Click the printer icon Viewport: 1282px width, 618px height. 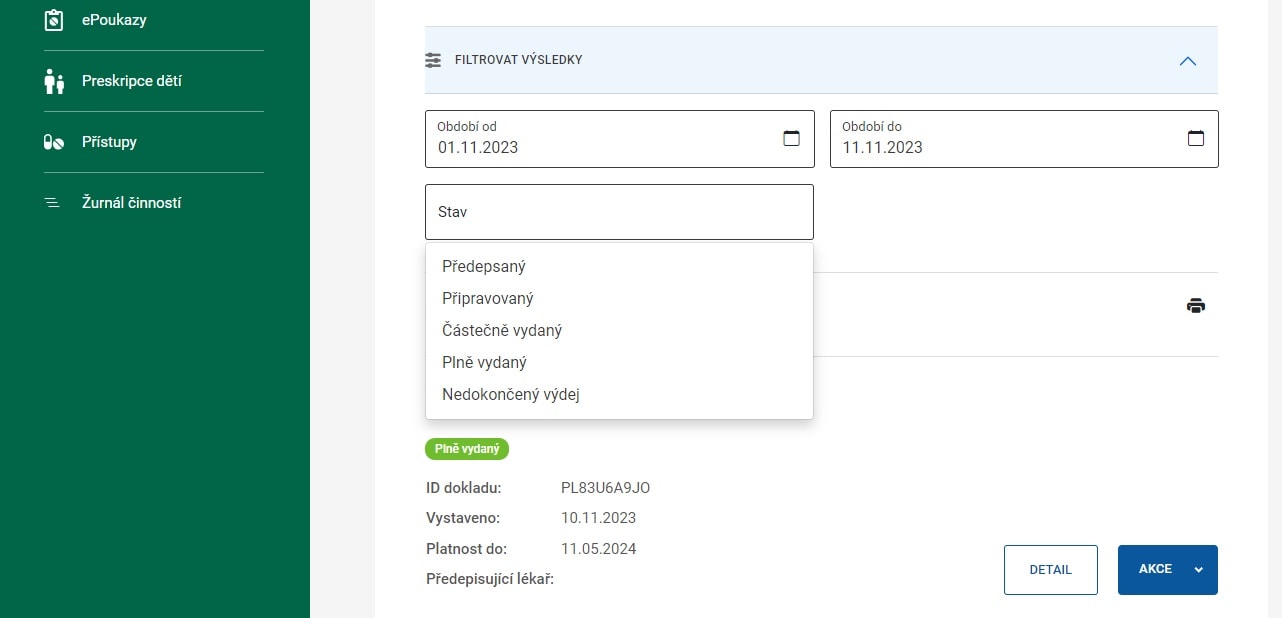[x=1195, y=306]
